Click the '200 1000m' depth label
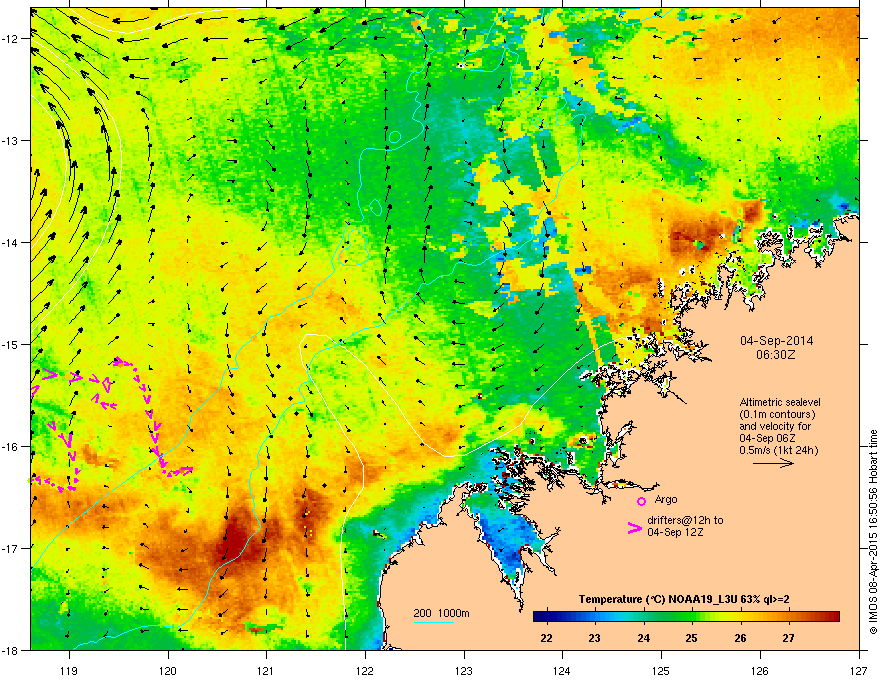 point(441,613)
